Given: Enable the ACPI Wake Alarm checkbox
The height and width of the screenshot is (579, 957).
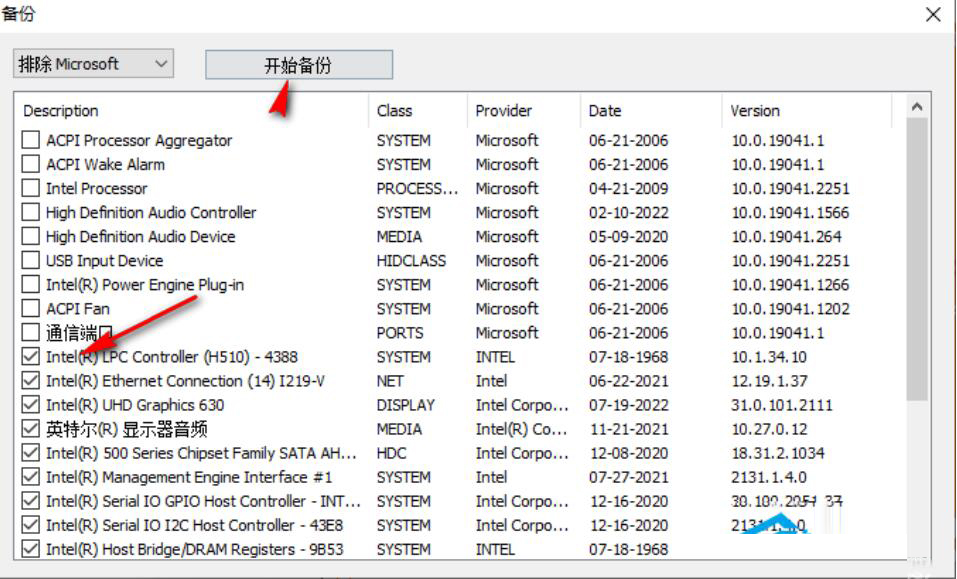Looking at the screenshot, I should point(31,165).
